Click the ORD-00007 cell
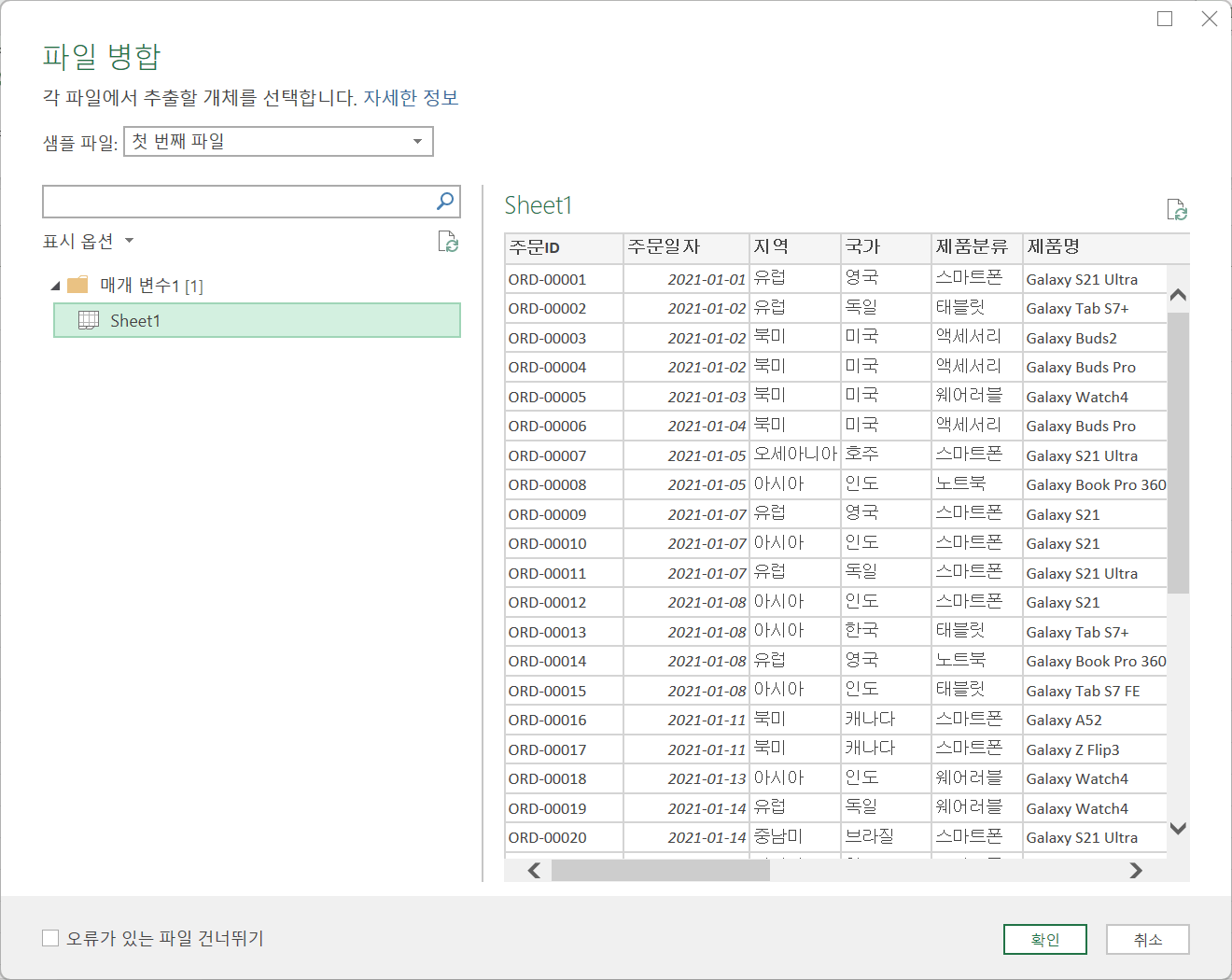Image resolution: width=1232 pixels, height=980 pixels. coord(564,455)
